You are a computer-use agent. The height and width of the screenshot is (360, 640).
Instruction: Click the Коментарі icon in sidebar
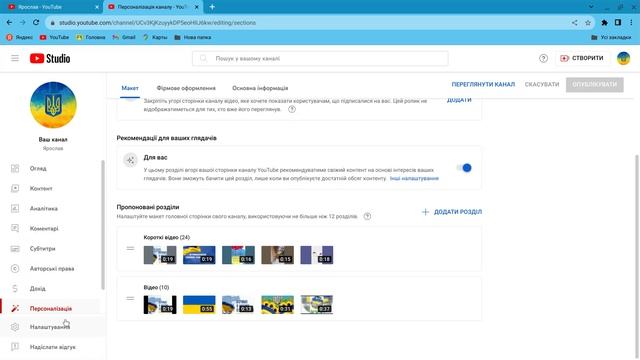click(15, 228)
